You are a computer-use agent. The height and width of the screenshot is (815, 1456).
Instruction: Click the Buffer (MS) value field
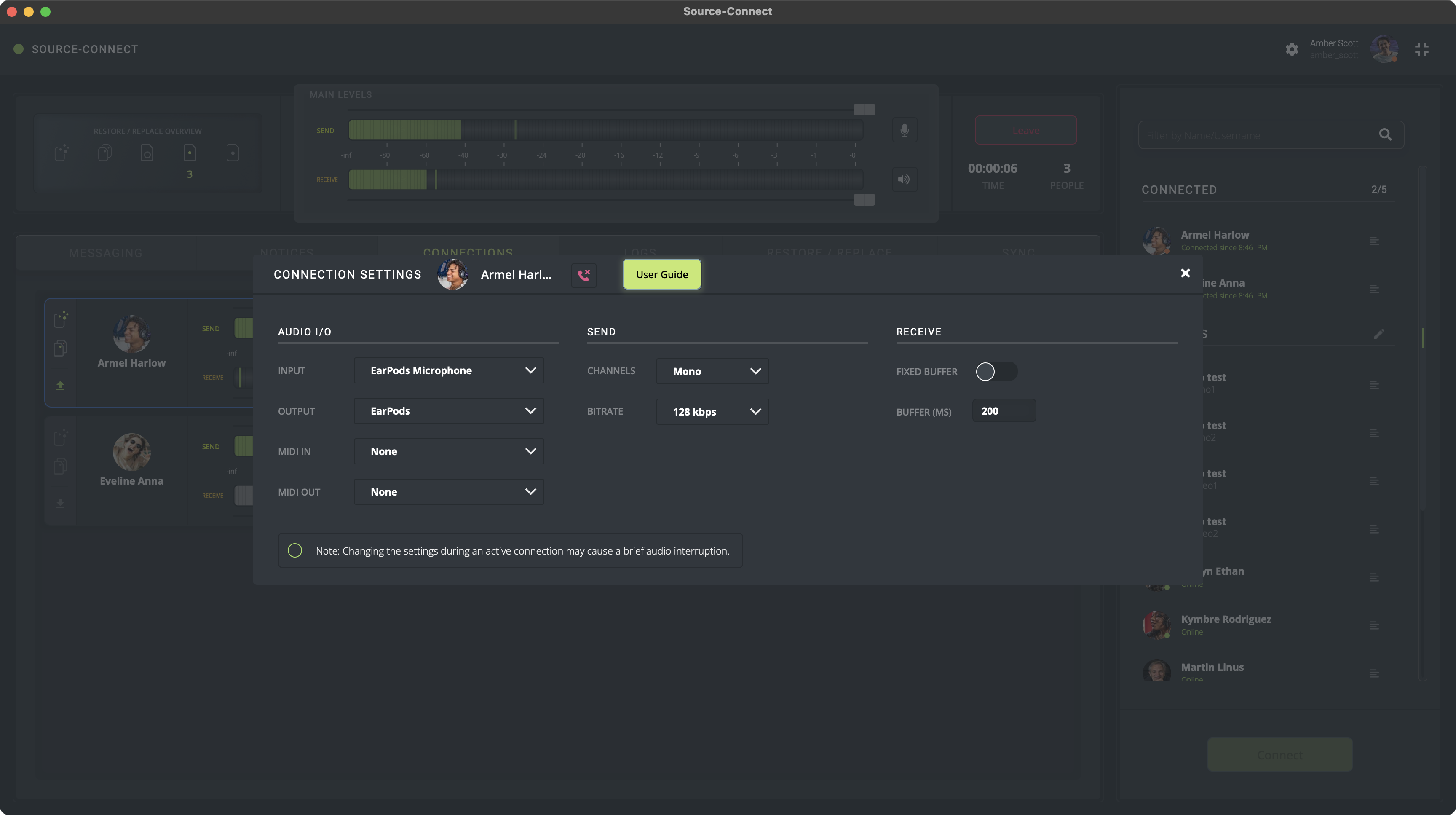[1003, 411]
